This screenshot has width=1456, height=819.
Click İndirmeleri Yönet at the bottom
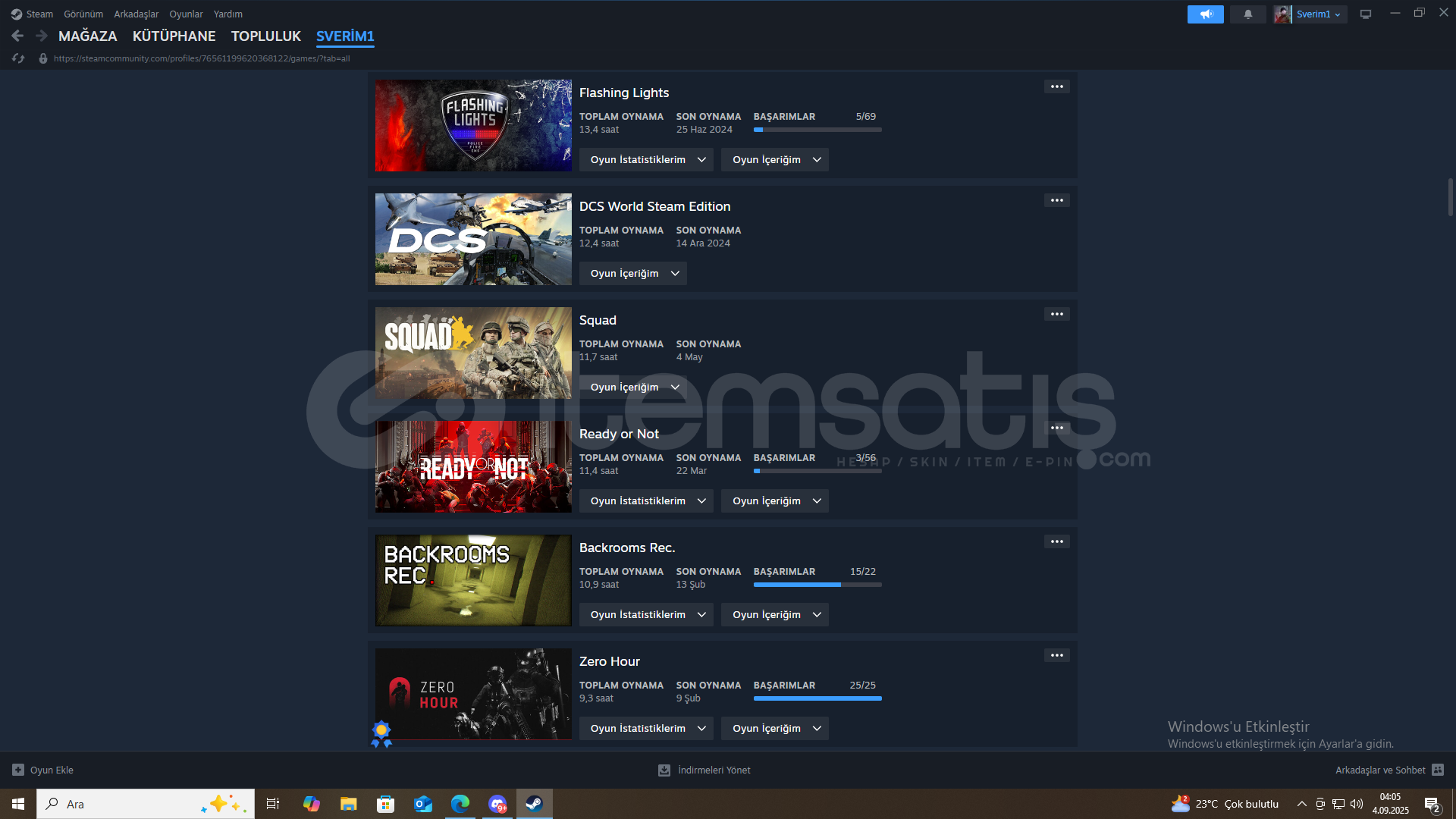tap(714, 770)
